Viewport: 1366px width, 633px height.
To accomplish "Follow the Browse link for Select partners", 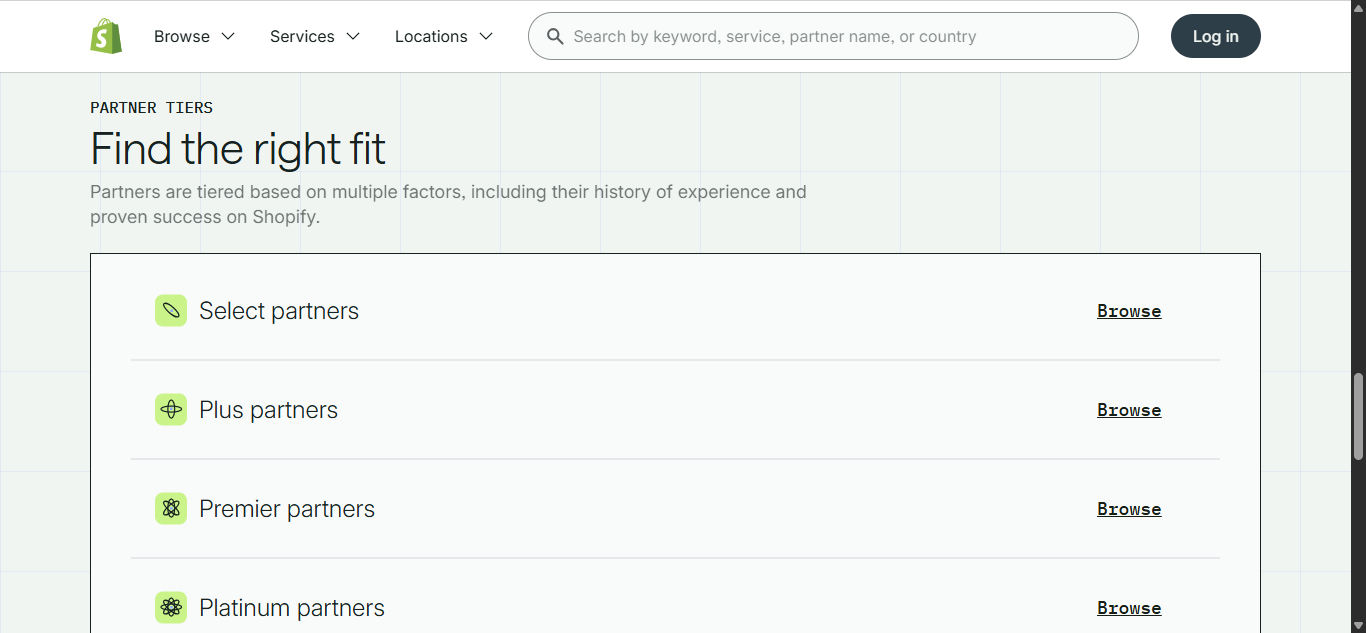I will [1128, 311].
